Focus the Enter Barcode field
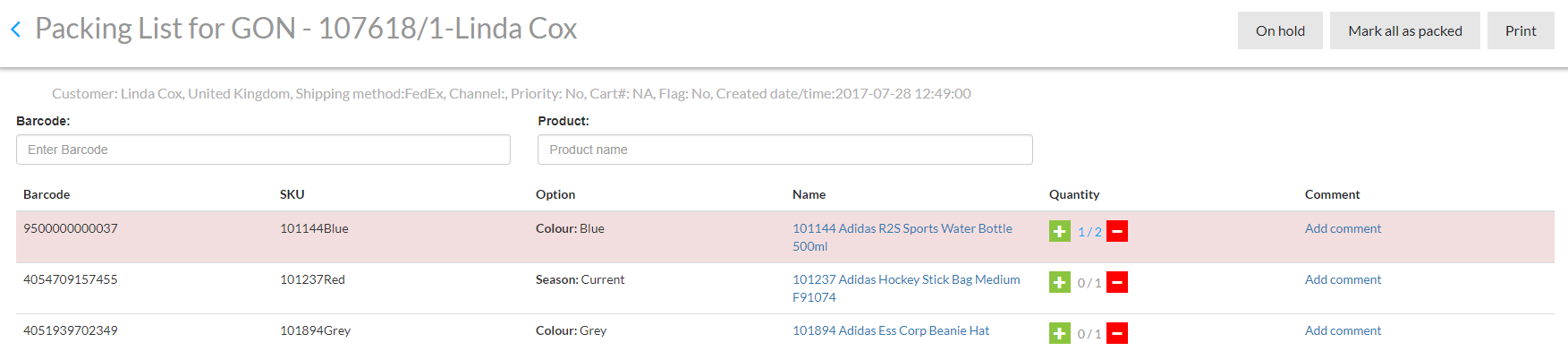1568x351 pixels. [263, 150]
